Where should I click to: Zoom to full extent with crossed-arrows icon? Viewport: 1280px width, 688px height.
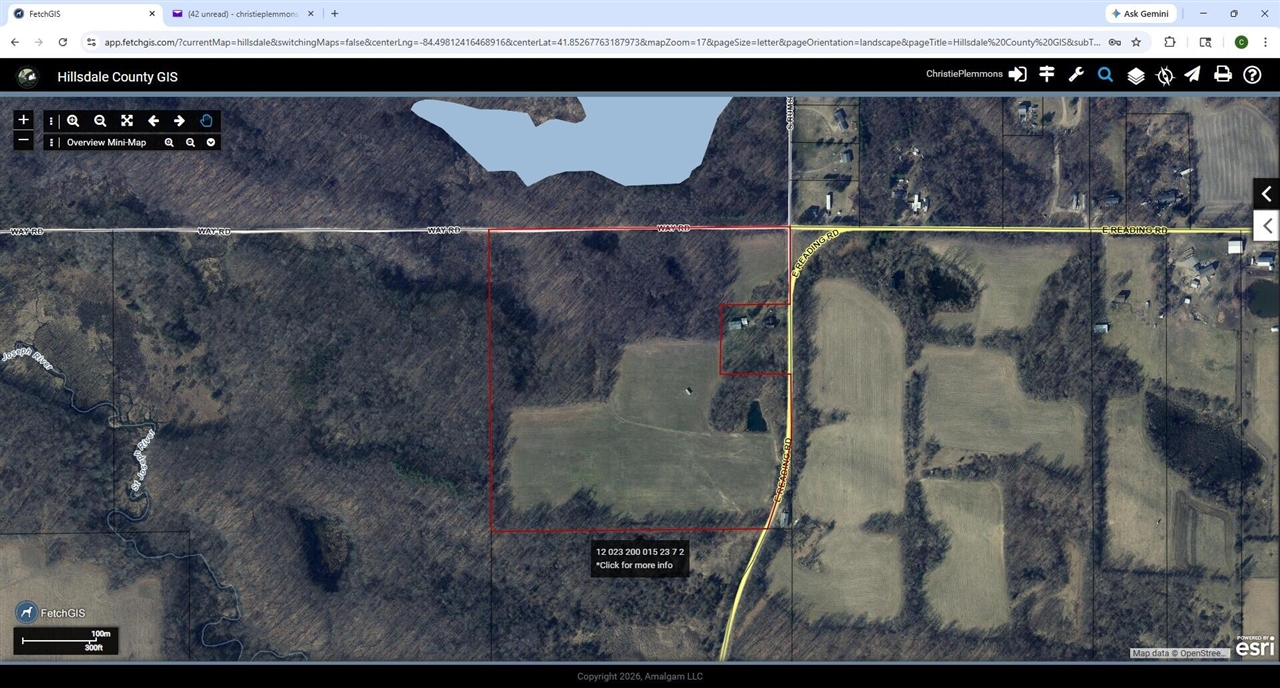pyautogui.click(x=126, y=120)
